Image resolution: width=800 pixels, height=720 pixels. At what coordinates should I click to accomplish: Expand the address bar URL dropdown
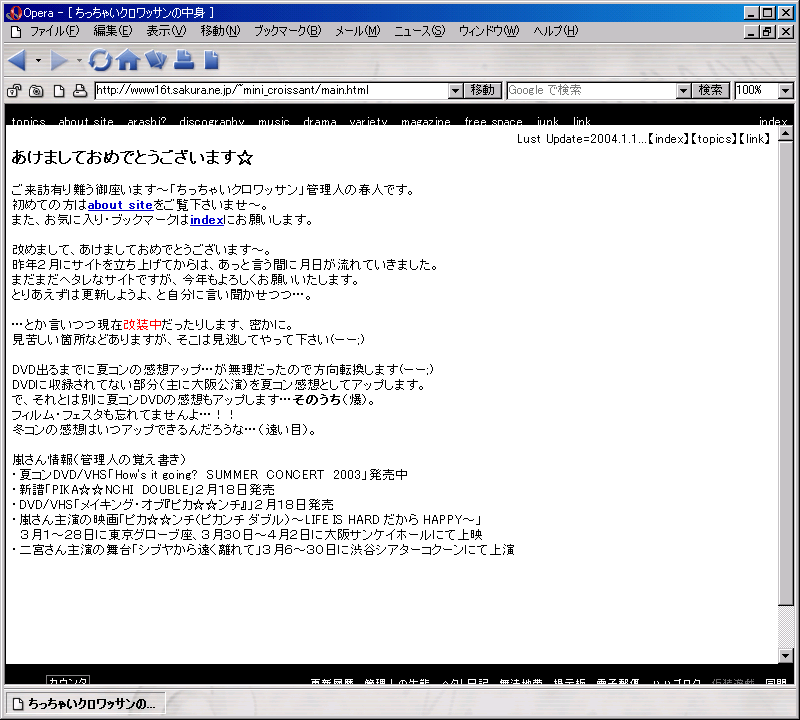click(x=455, y=91)
